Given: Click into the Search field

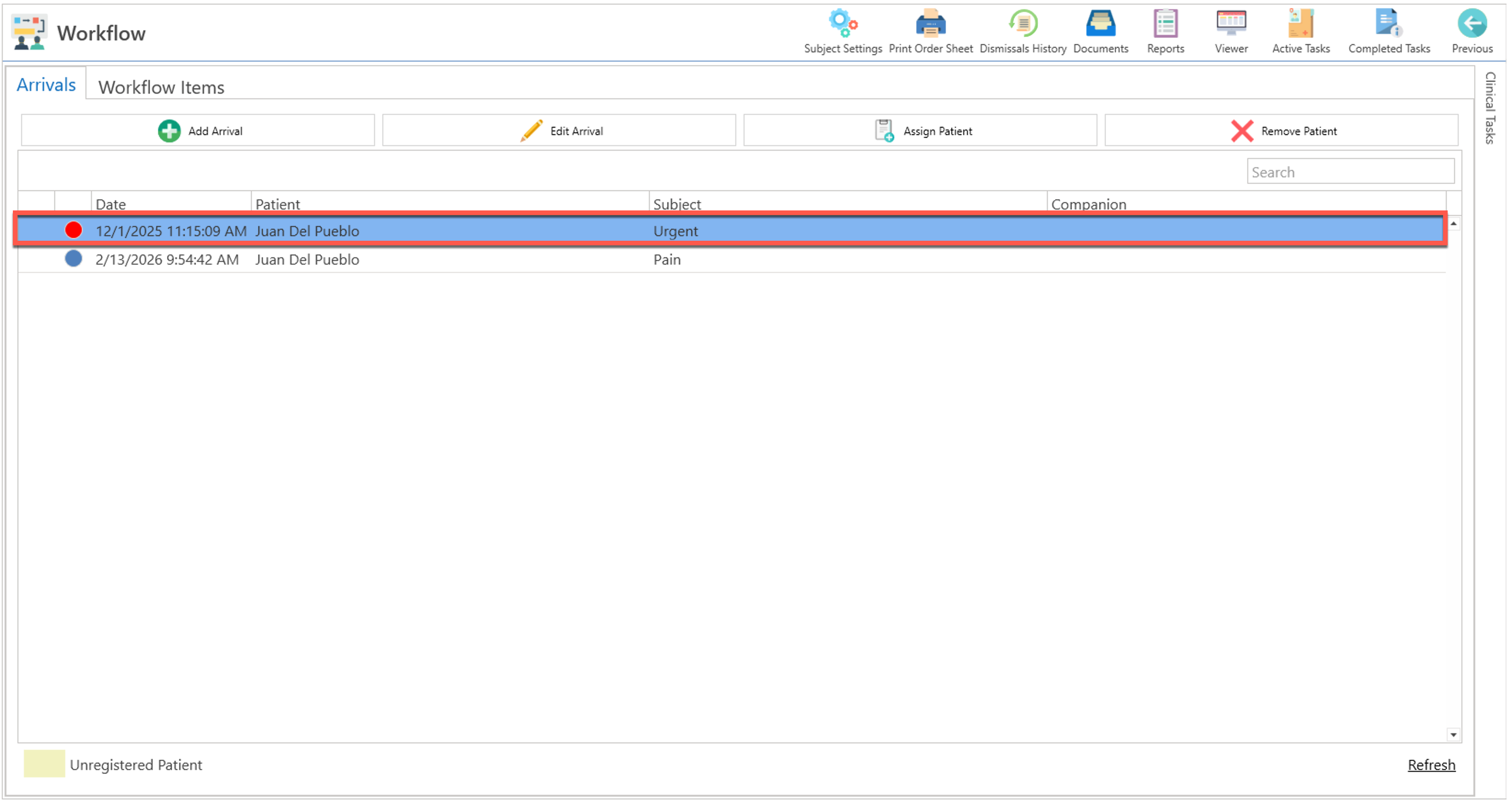Looking at the screenshot, I should [x=1350, y=172].
